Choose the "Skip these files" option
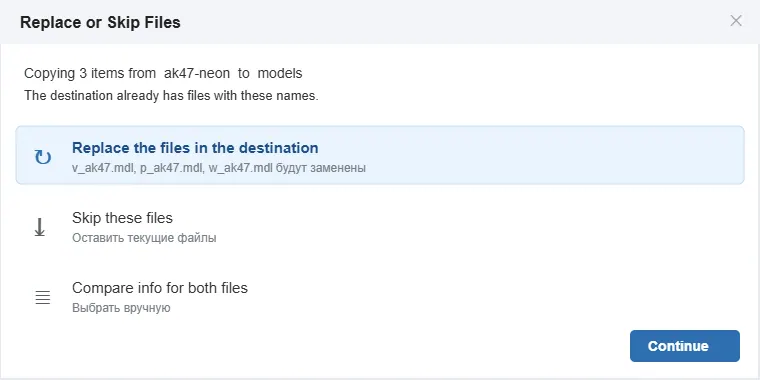Screen dimensions: 760x380 click(380, 226)
